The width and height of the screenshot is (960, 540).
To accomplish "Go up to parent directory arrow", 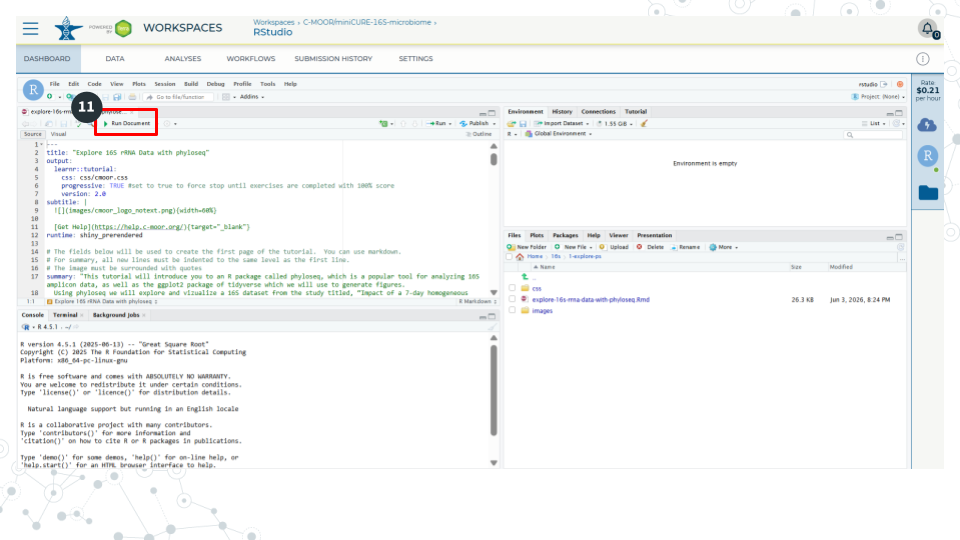I will click(x=525, y=277).
